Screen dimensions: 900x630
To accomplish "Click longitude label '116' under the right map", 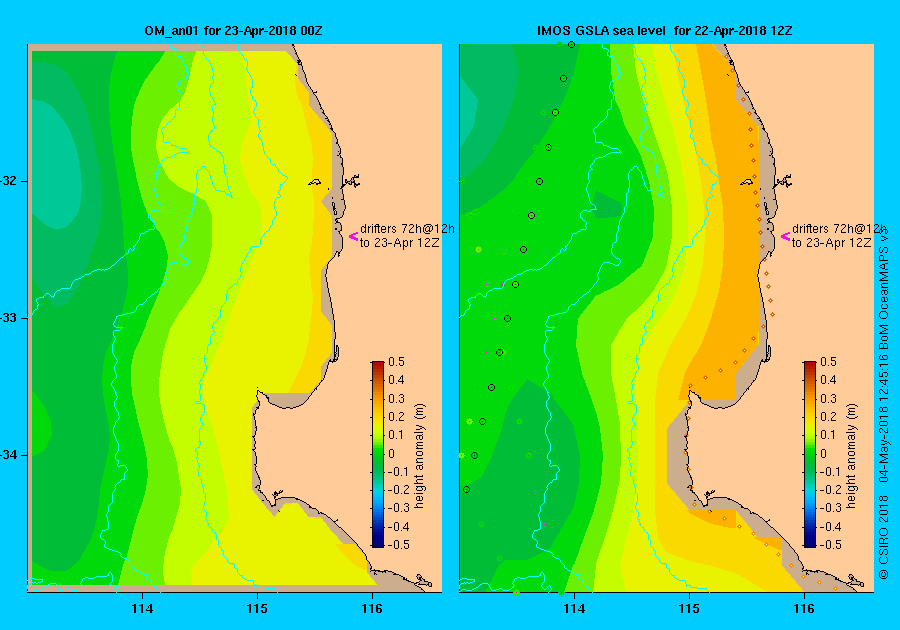I will 804,609.
